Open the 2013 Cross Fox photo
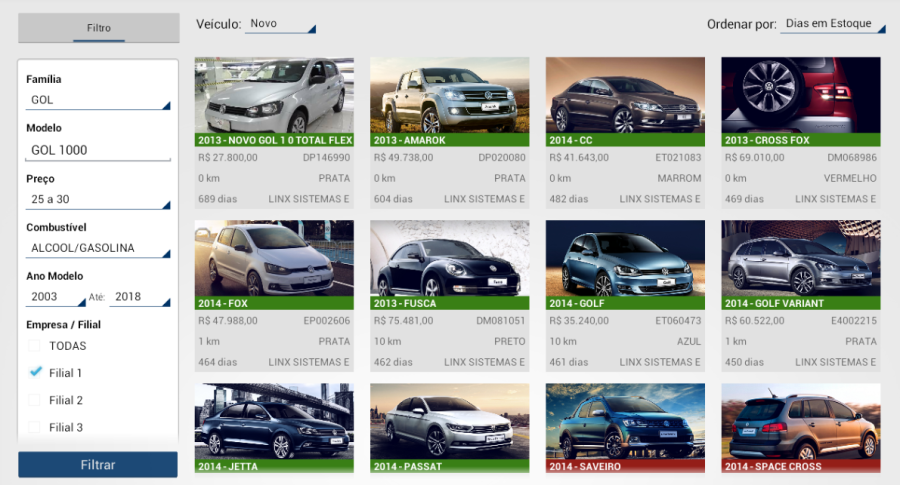 click(x=801, y=95)
